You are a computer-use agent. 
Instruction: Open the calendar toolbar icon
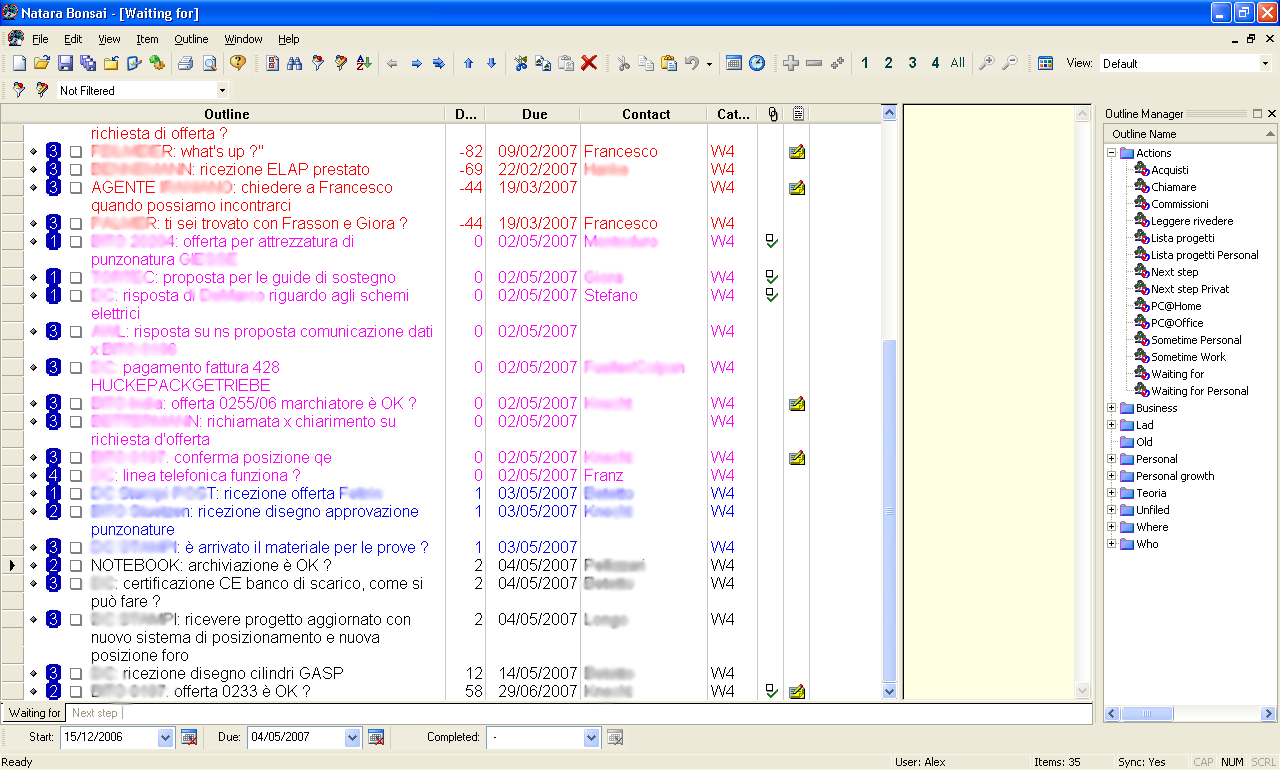734,63
